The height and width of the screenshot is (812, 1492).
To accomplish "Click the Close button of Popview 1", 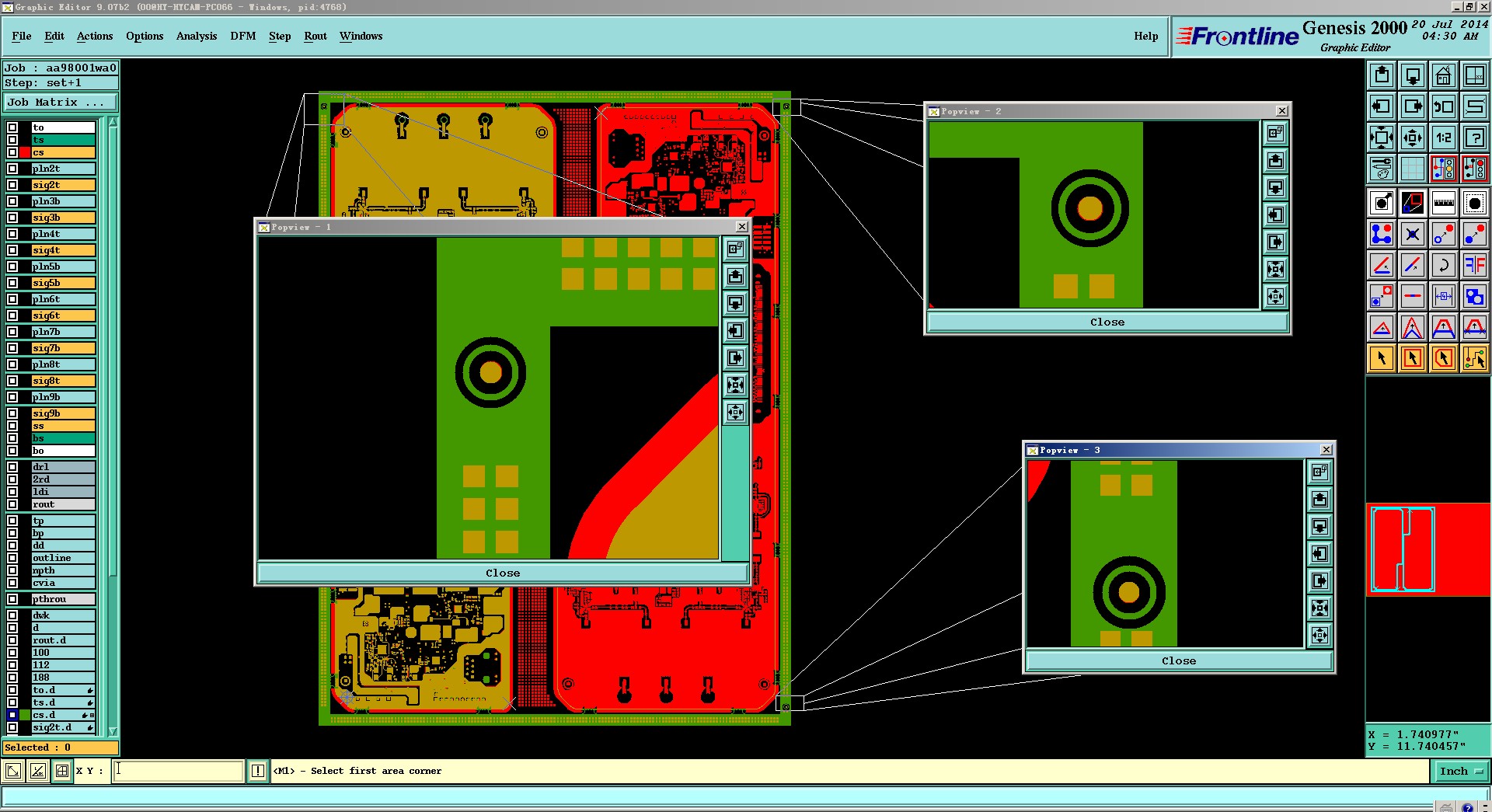I will pos(503,573).
